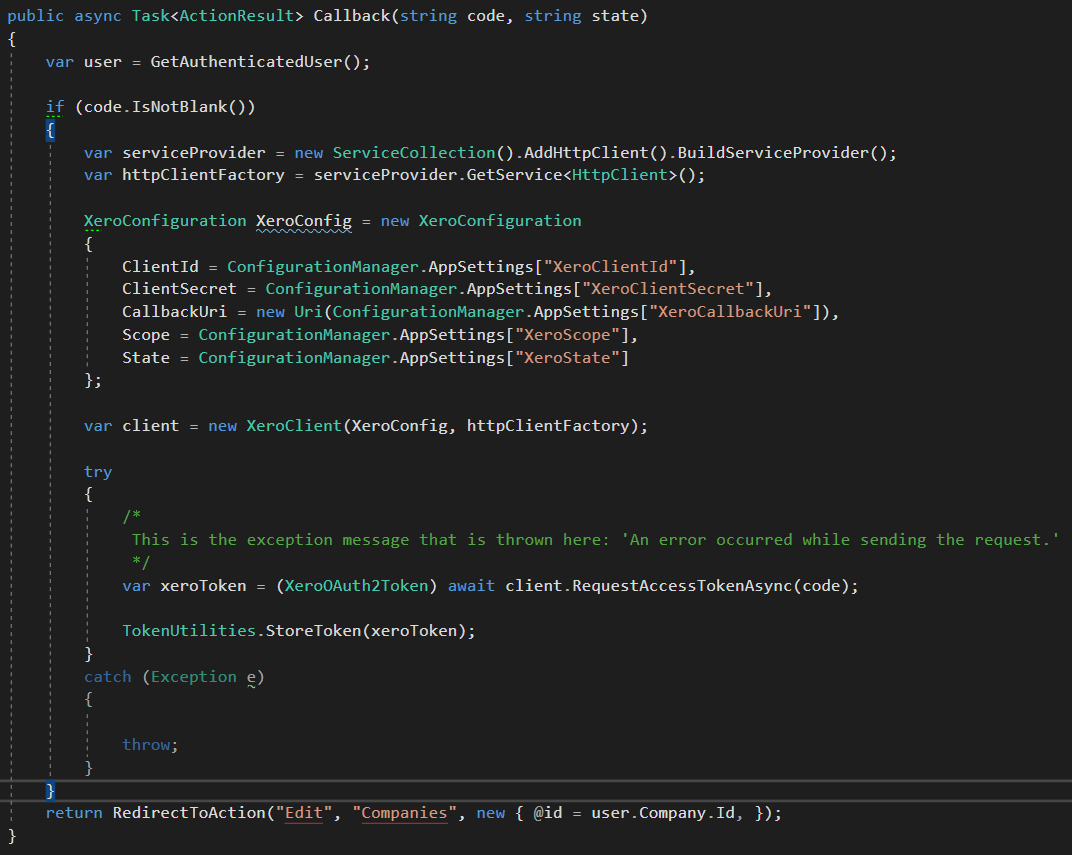Click the highlighted opening brace after the if

click(x=48, y=129)
